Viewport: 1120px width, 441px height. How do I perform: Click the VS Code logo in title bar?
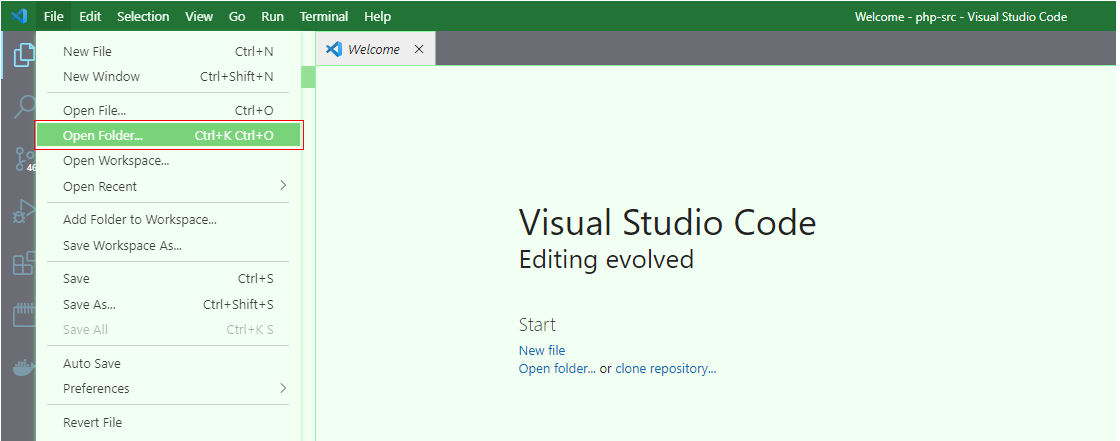click(19, 16)
